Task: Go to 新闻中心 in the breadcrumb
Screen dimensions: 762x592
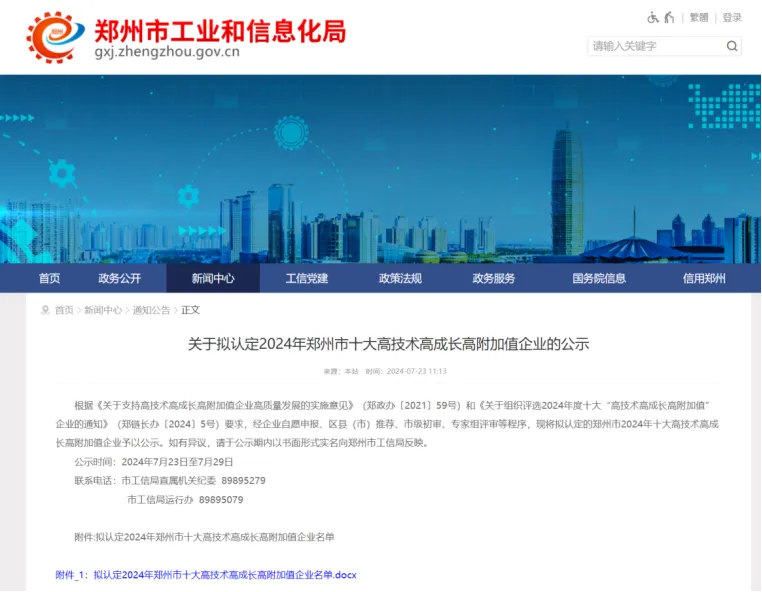Action: click(103, 310)
